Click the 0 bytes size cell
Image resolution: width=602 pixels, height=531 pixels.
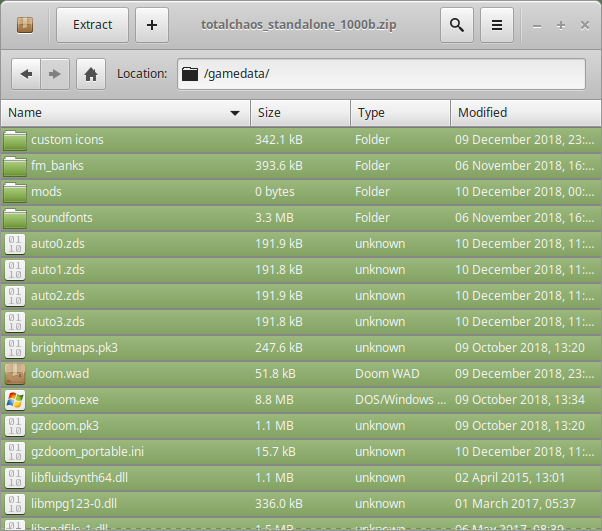(x=275, y=192)
